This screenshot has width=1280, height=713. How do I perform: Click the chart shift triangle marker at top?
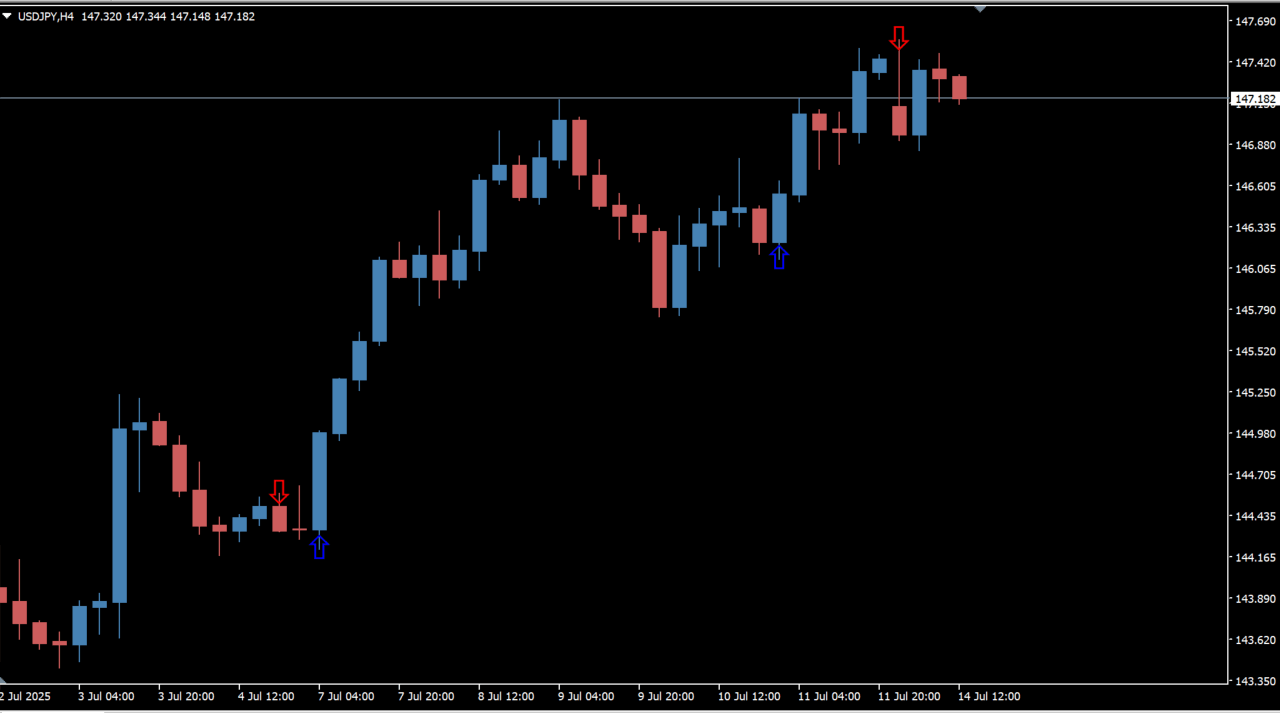[x=980, y=8]
